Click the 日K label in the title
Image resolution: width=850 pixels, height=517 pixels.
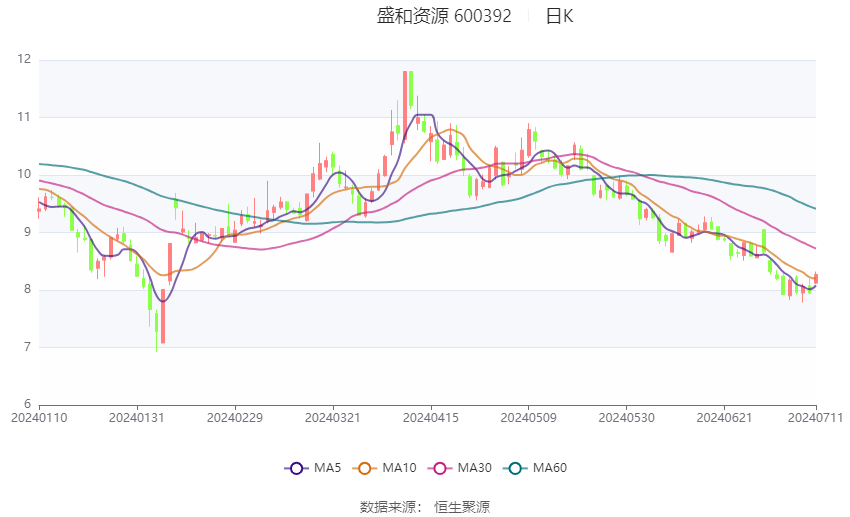(559, 16)
